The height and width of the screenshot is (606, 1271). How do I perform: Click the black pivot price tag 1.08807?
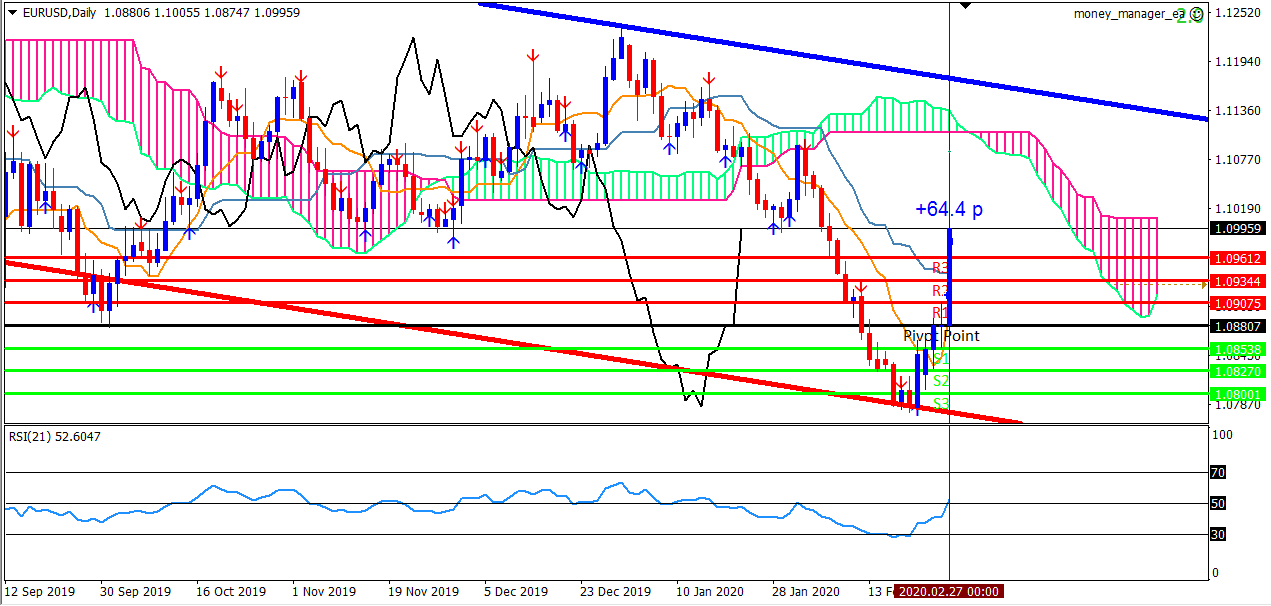[1237, 326]
